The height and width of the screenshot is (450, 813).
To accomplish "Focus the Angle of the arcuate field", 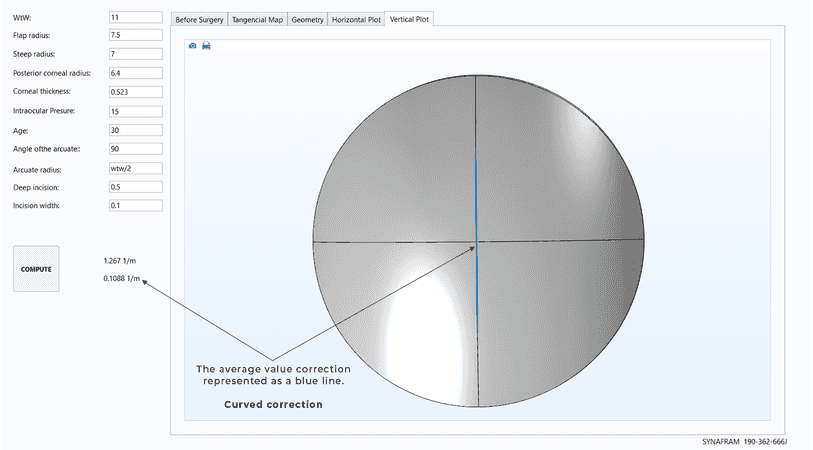I will click(136, 149).
